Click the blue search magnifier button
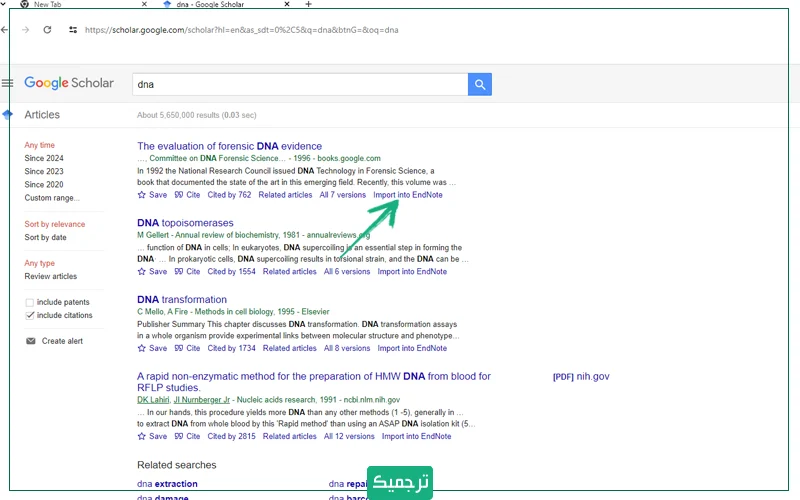 coord(480,84)
